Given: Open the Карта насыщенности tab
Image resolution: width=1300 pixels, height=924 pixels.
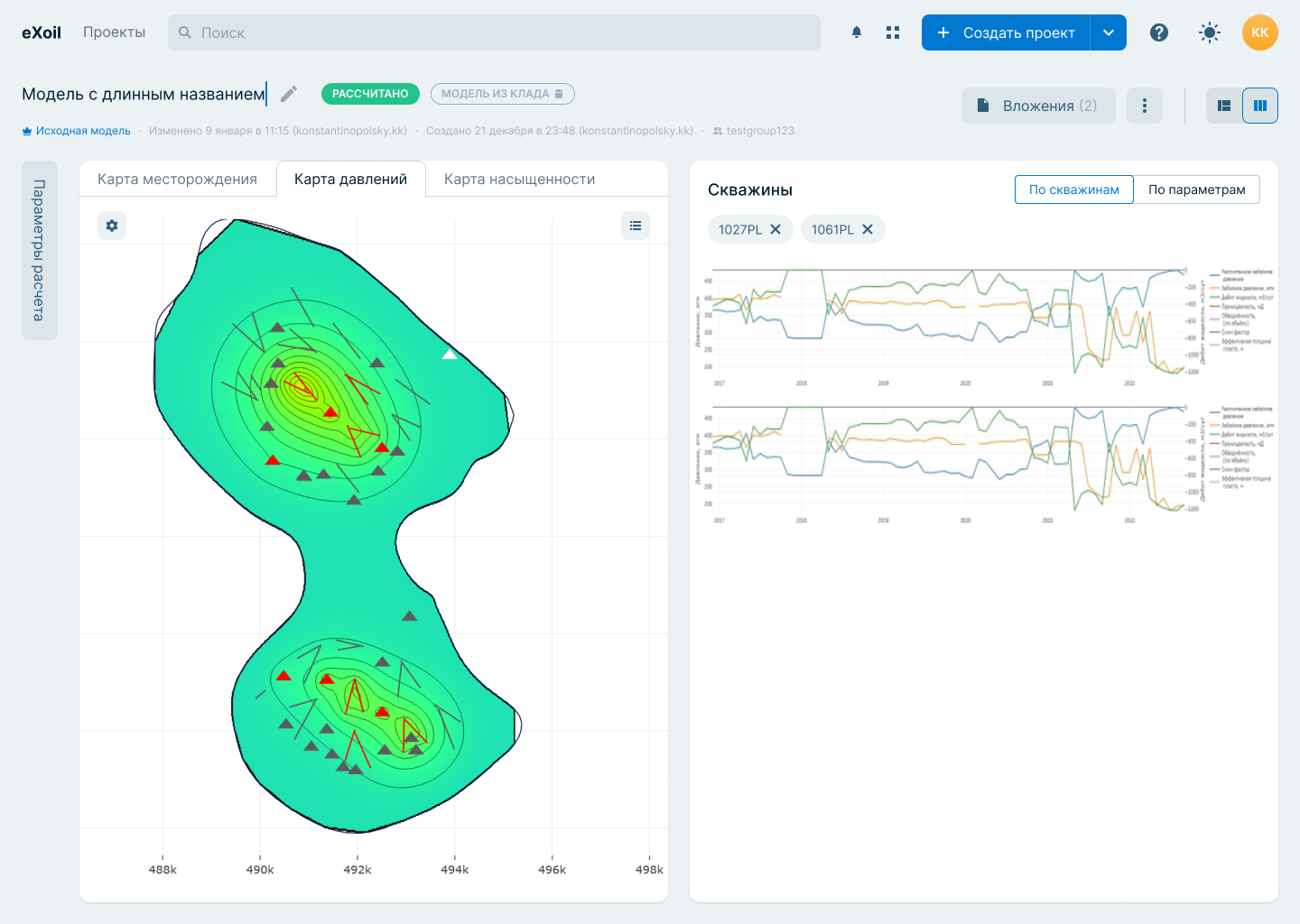Looking at the screenshot, I should pos(519,179).
